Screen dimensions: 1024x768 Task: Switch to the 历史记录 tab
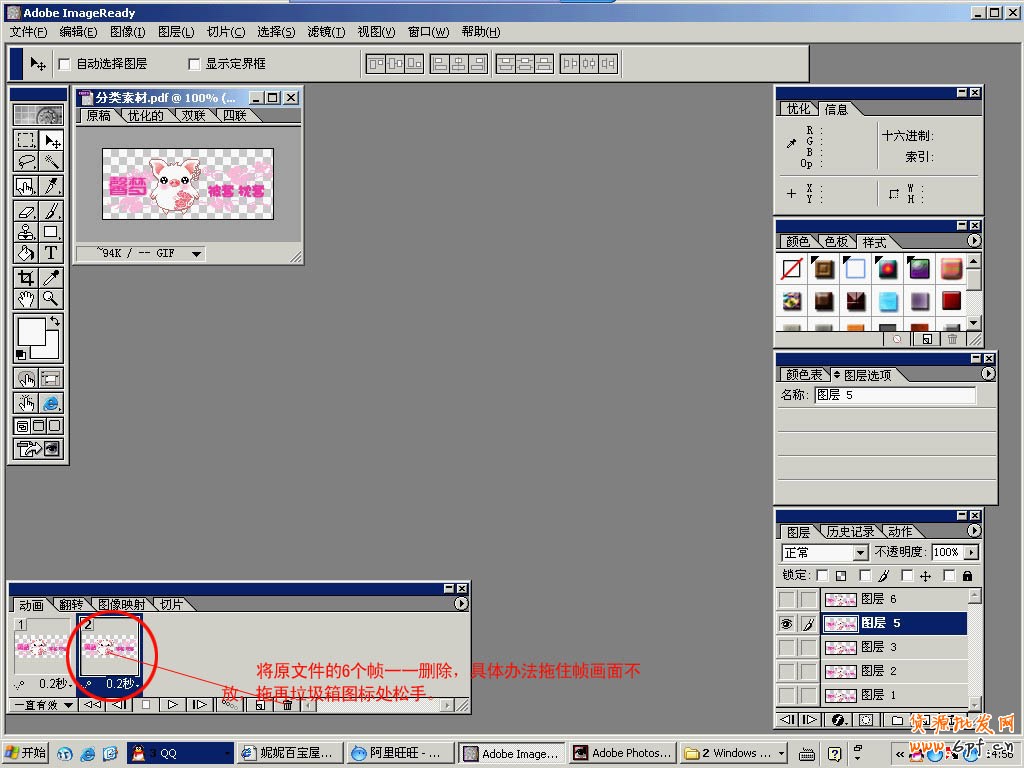pyautogui.click(x=849, y=532)
